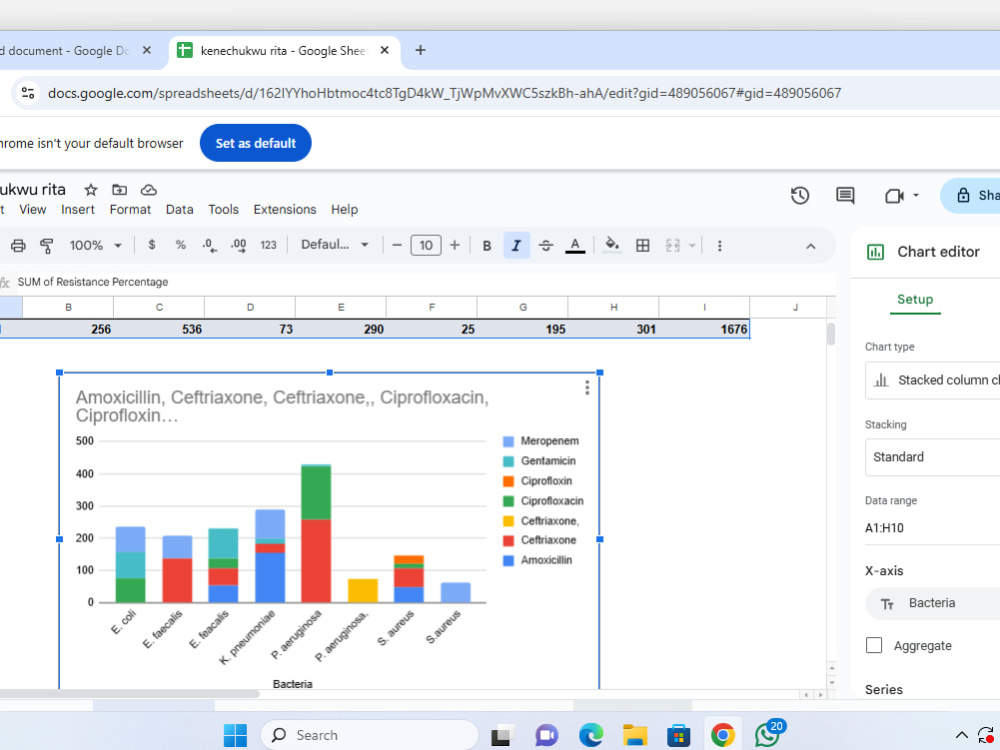Open the Stacked column chart type dropdown
The width and height of the screenshot is (1000, 750).
click(x=932, y=380)
